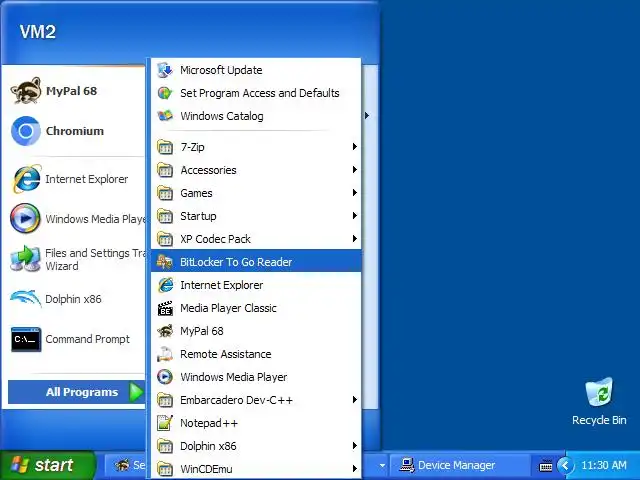
Task: Click the taskbar overflow dropdown arrow
Action: pos(382,465)
